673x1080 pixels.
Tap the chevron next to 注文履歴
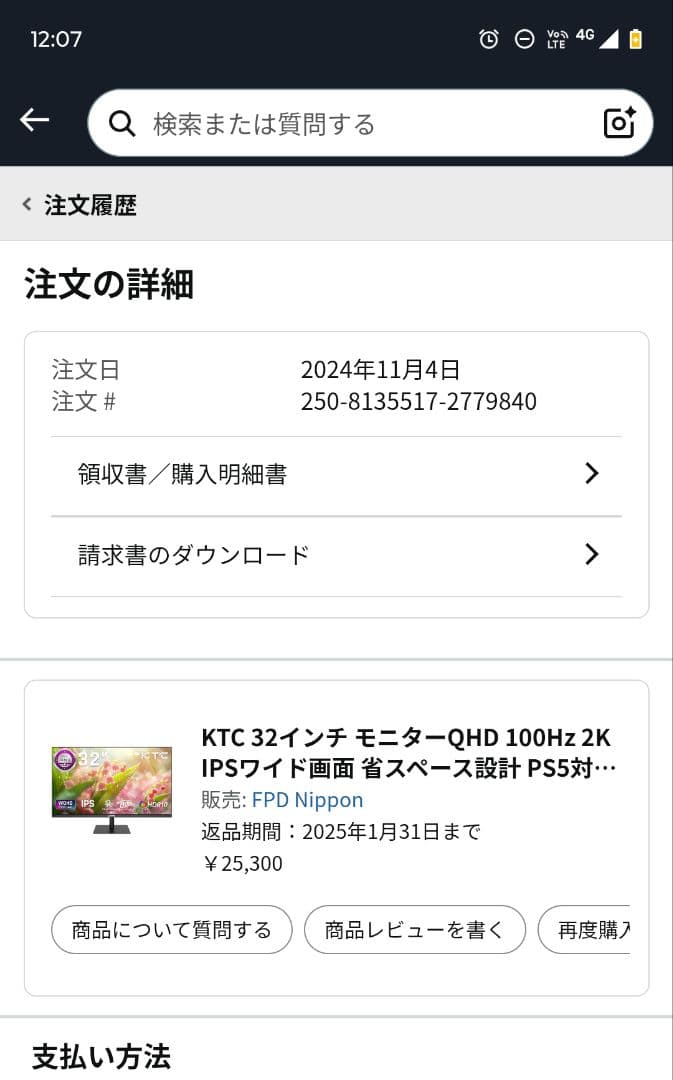[26, 203]
